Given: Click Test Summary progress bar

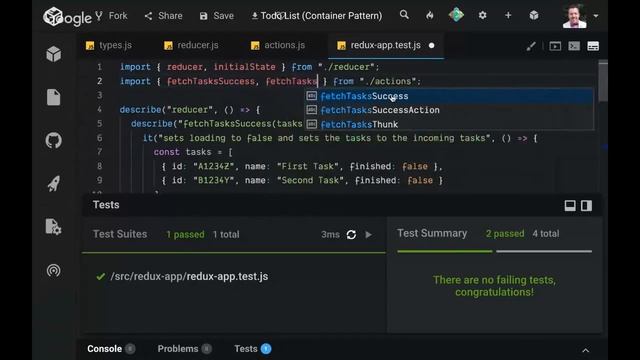Looking at the screenshot, I should coord(494,251).
